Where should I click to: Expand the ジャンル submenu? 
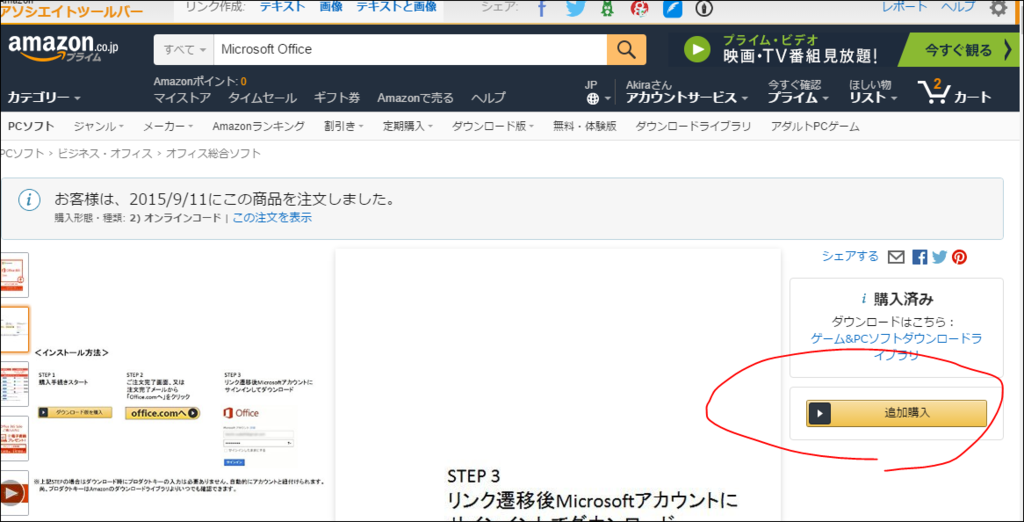(98, 127)
